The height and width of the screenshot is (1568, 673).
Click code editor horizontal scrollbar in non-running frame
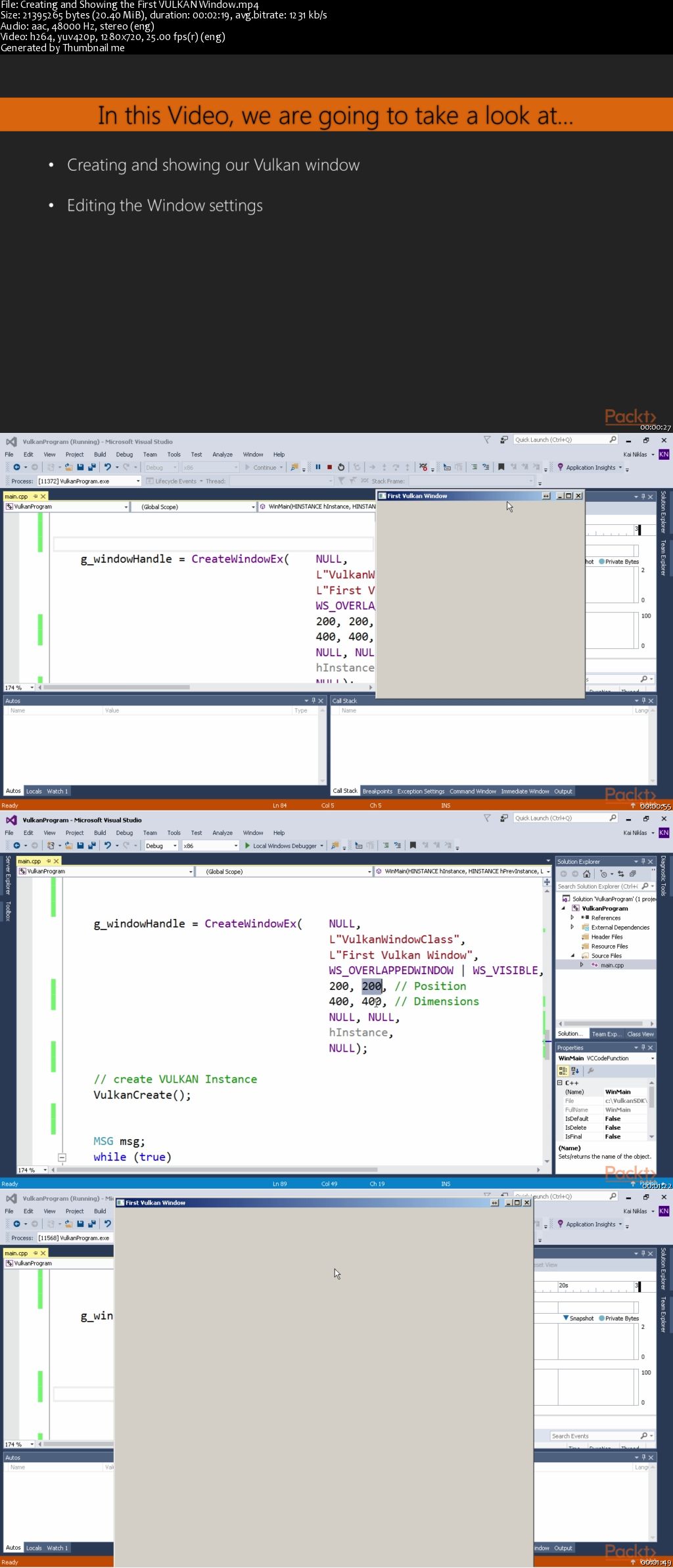click(x=217, y=1169)
